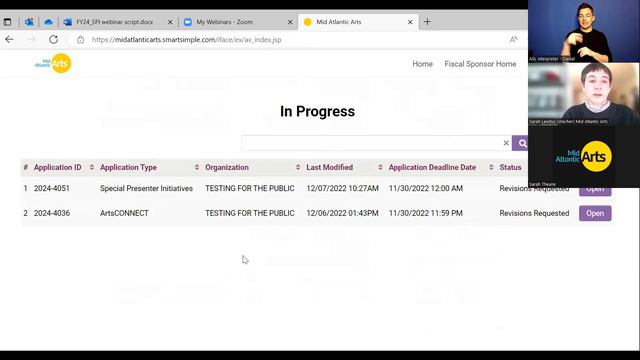Viewport: 640px width, 360px height.
Task: Close the FY24_SPI webinar script tab
Action: point(170,22)
